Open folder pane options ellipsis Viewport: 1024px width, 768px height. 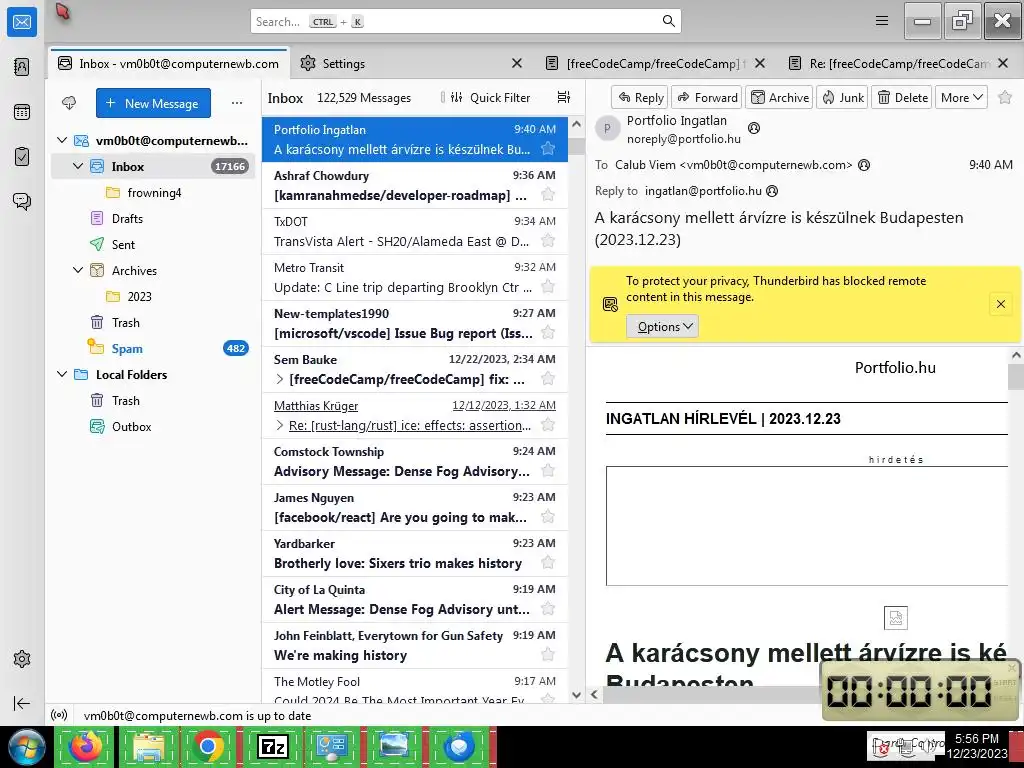coord(237,103)
